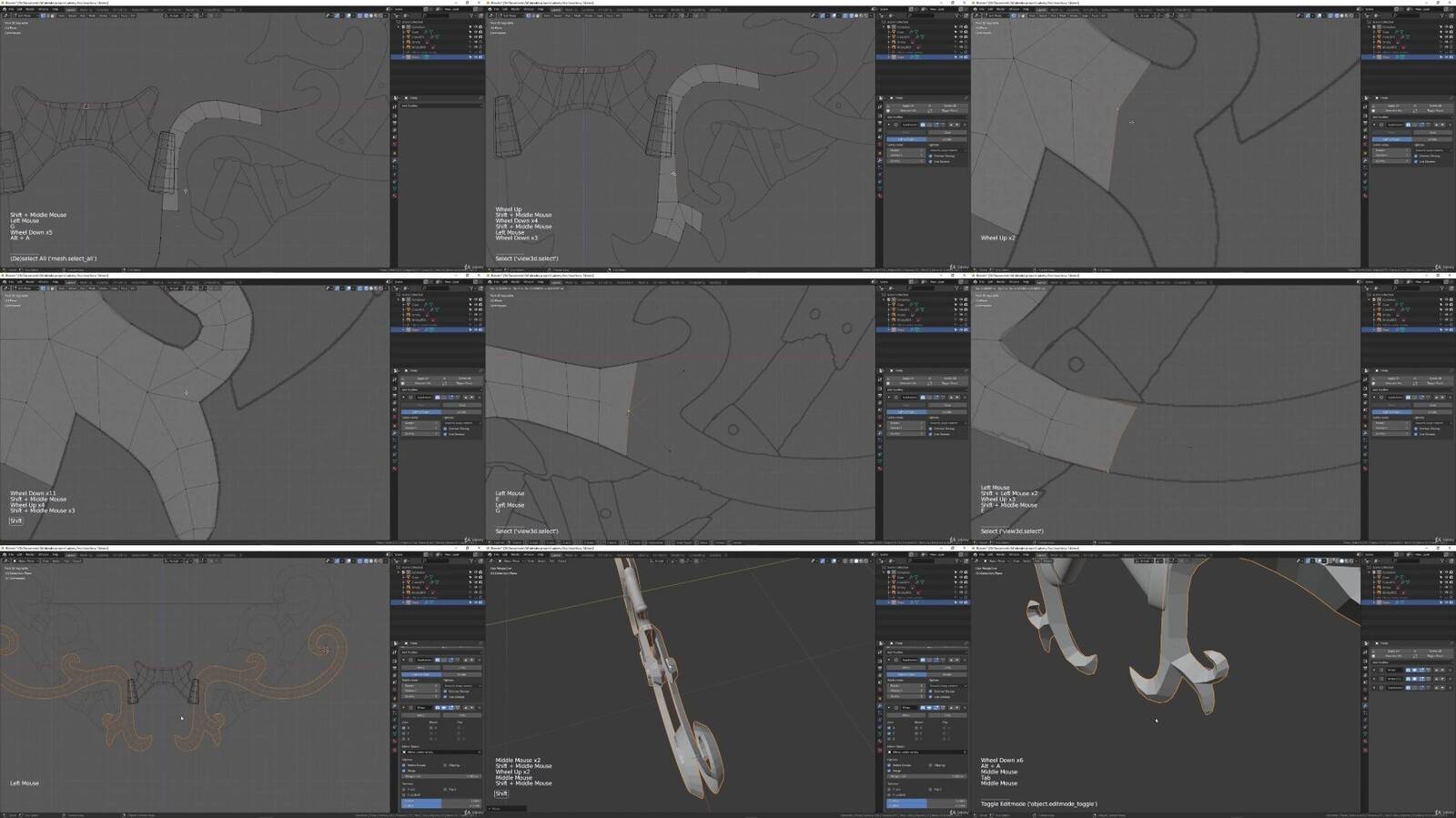Click Blender logo menu in the Wheel Up x2 frame

click(x=976, y=9)
